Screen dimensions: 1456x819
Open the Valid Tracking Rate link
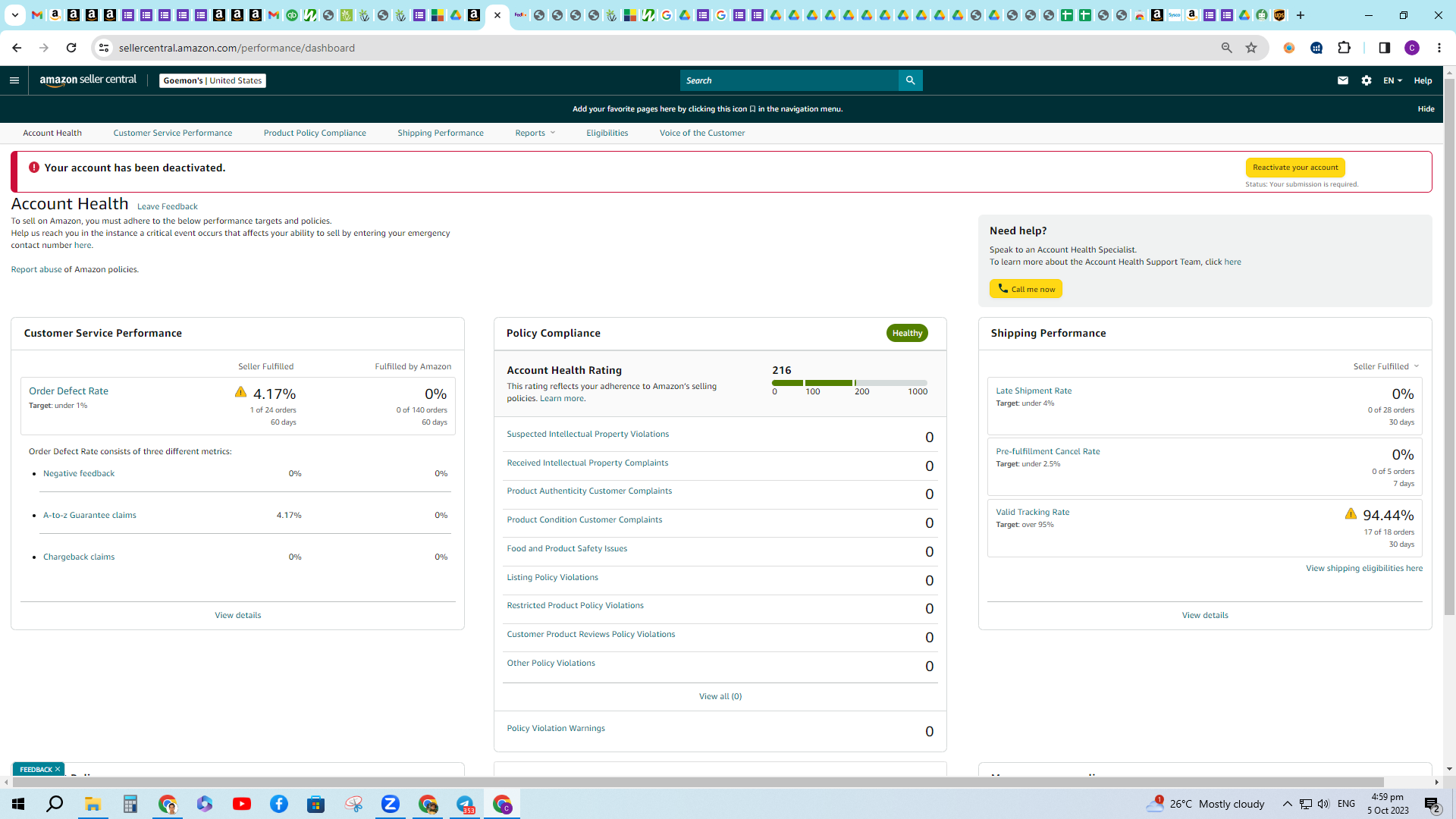click(1032, 512)
